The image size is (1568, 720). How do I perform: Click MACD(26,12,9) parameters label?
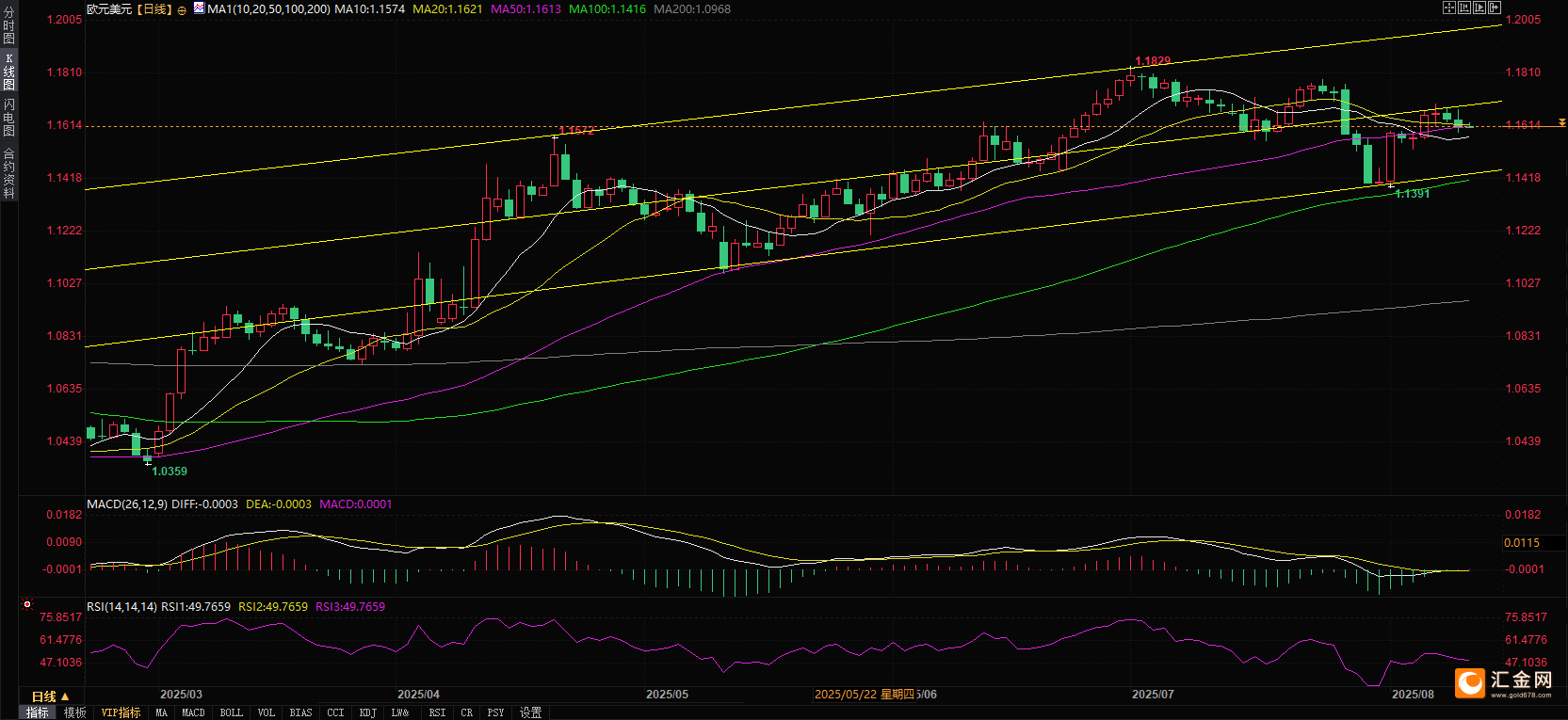point(127,504)
